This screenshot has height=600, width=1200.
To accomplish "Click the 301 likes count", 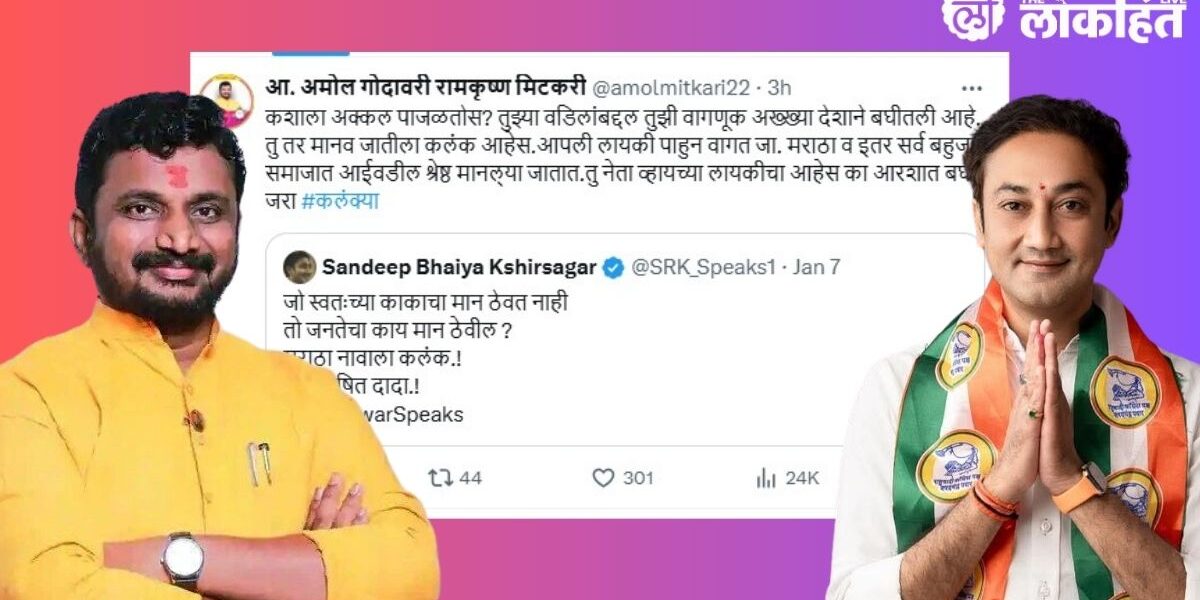I will 638,478.
